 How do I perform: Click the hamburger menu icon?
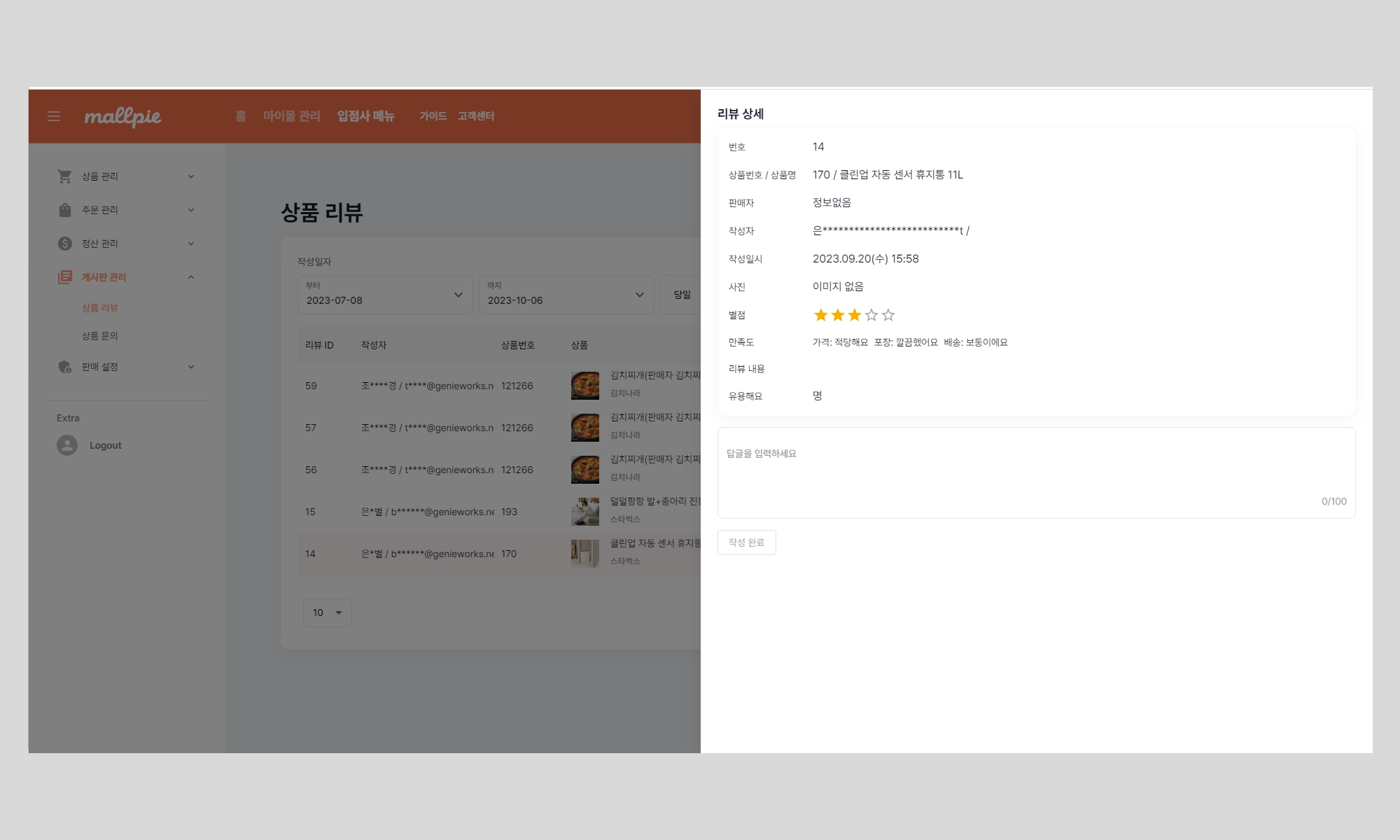[x=54, y=116]
